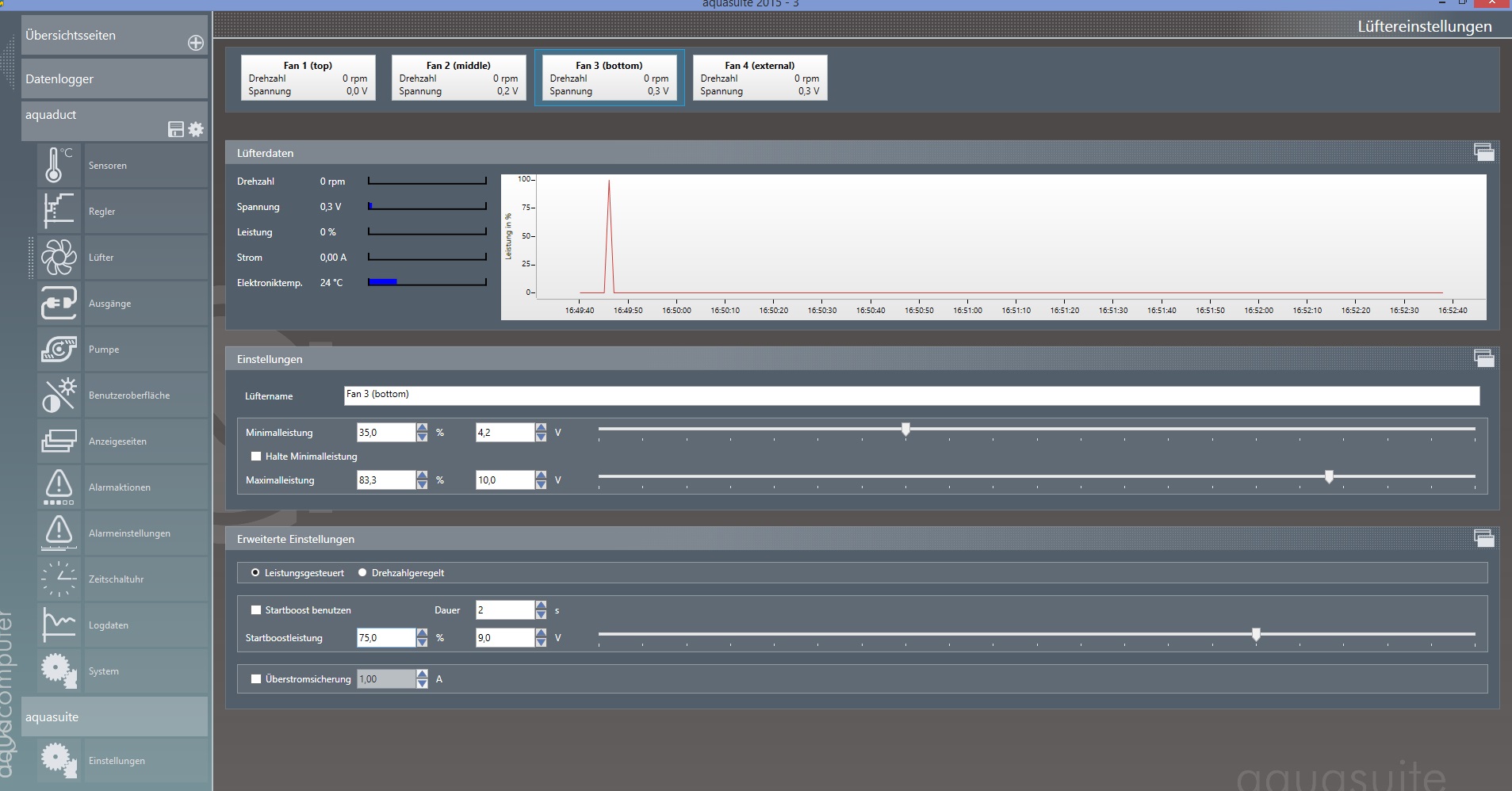Enable the Halte Minimalleistung checkbox

(256, 457)
